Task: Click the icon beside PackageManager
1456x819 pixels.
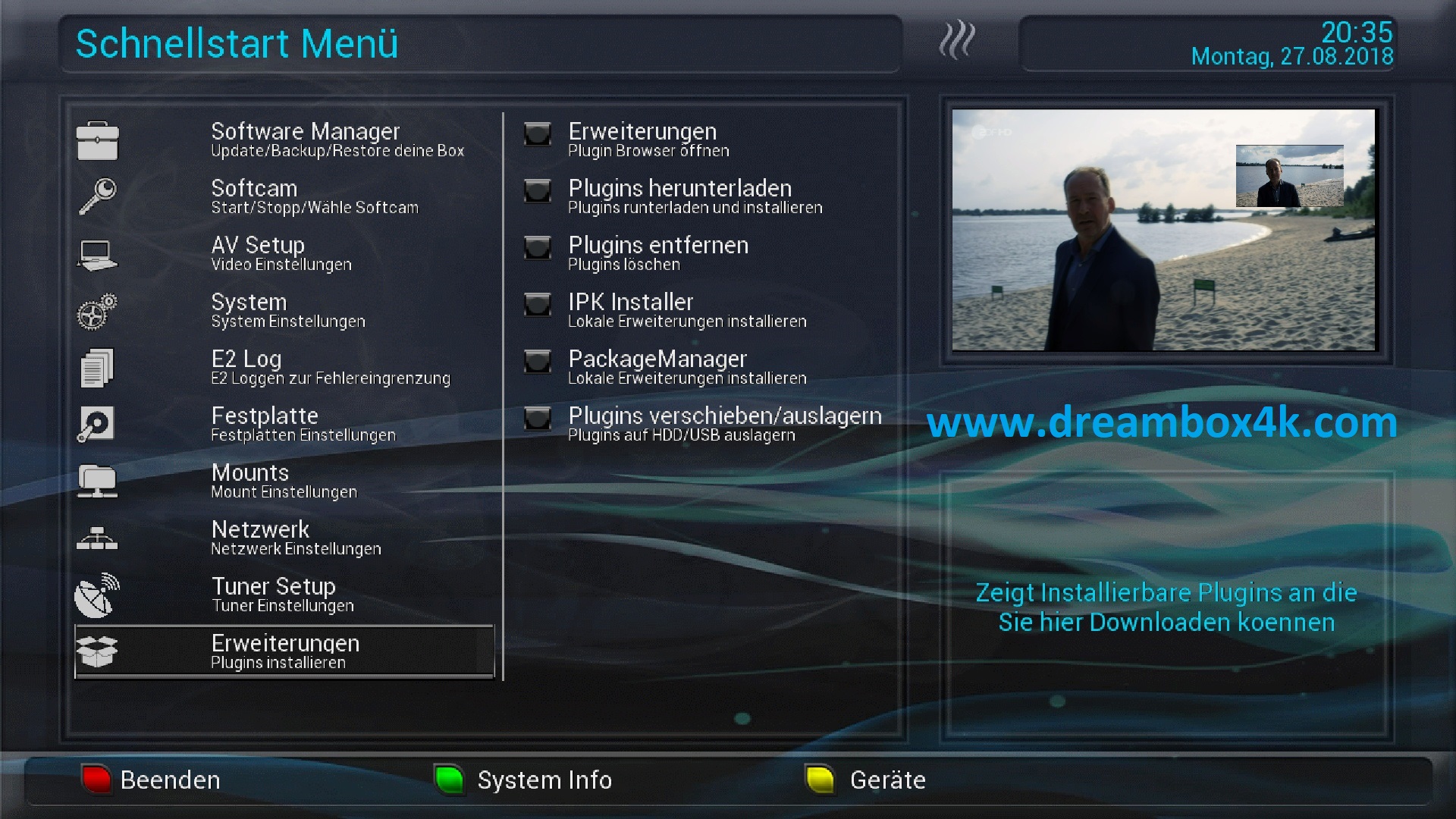Action: click(x=538, y=362)
